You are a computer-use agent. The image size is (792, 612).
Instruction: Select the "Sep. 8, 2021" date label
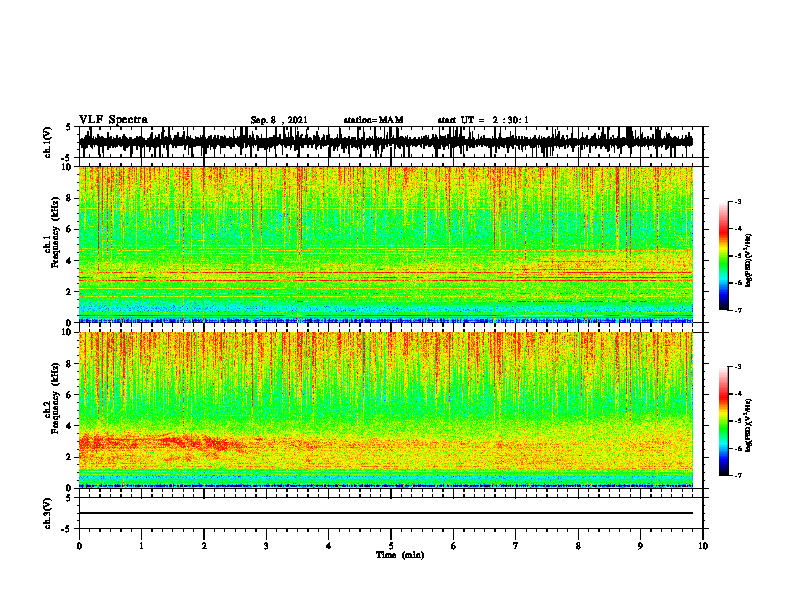coord(279,120)
